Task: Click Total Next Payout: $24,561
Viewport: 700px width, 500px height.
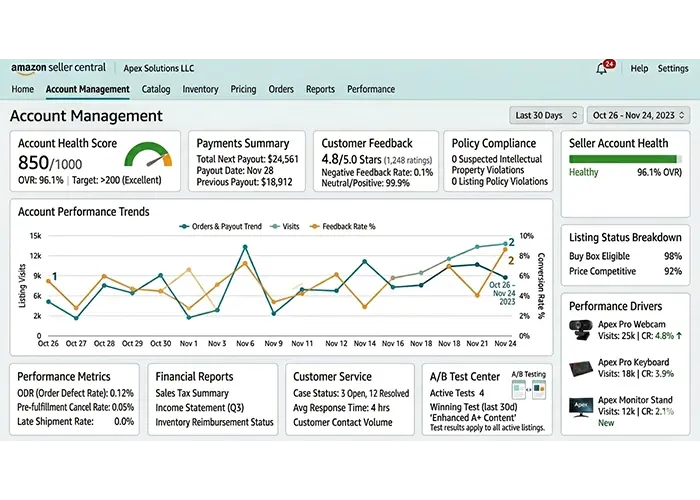Action: 247,159
